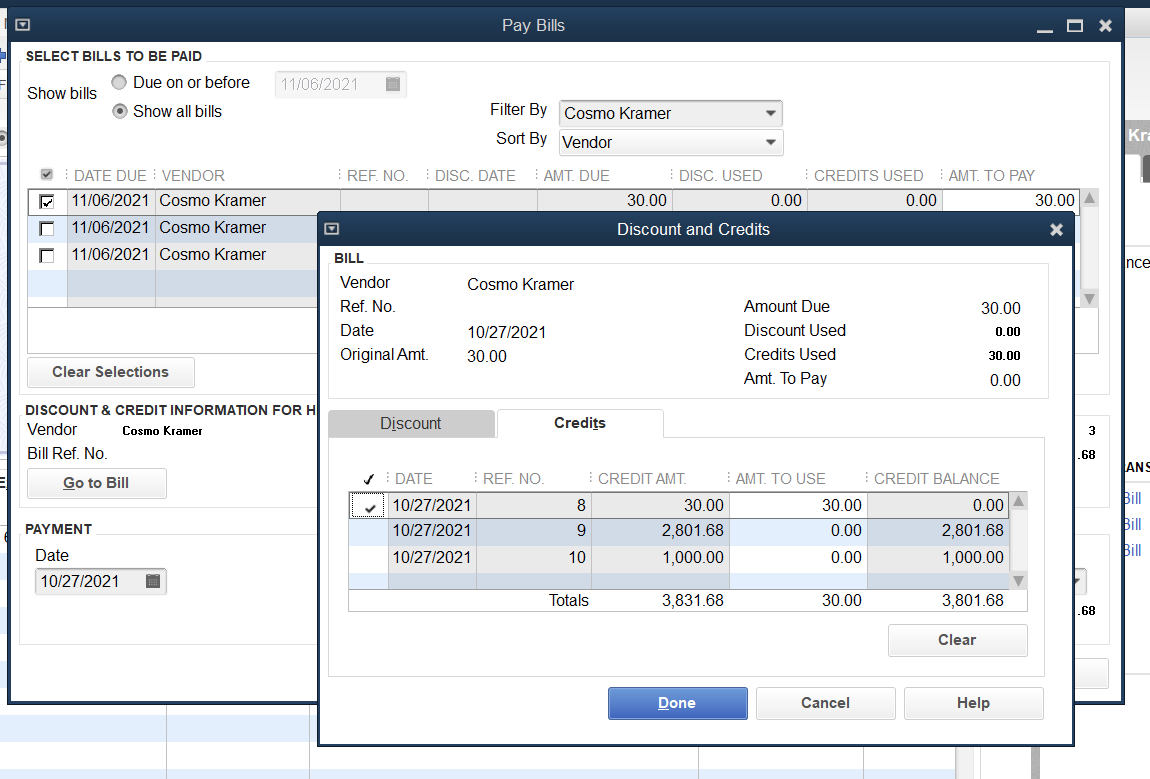Select the Credits tab
Image resolution: width=1150 pixels, height=779 pixels.
tap(579, 423)
